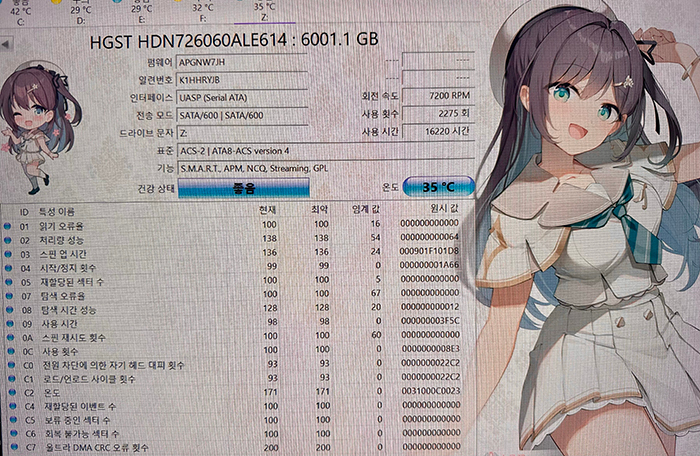The height and width of the screenshot is (456, 700).
Task: Click the 특성 이름 column header
Action: 57,211
